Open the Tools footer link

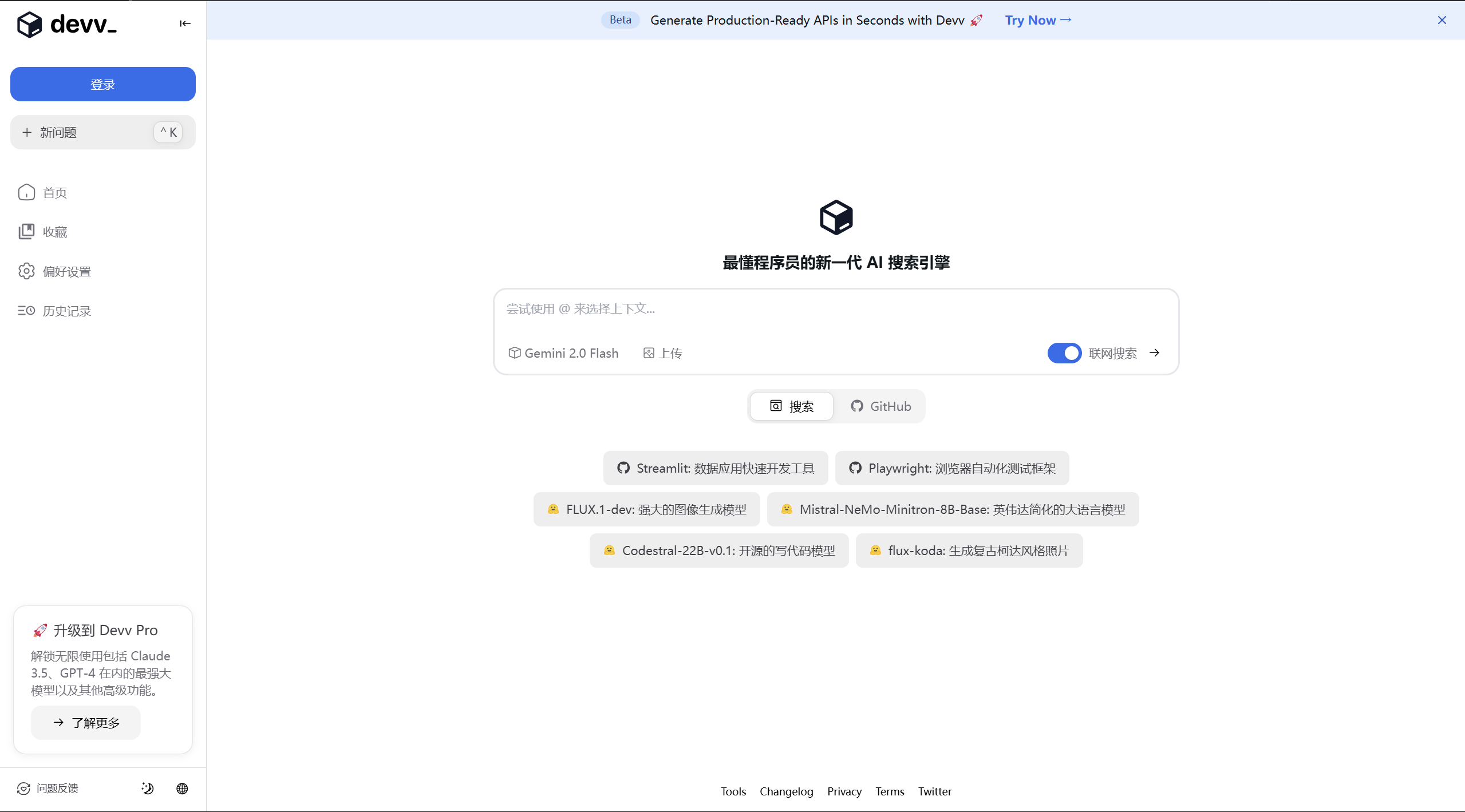tap(733, 791)
